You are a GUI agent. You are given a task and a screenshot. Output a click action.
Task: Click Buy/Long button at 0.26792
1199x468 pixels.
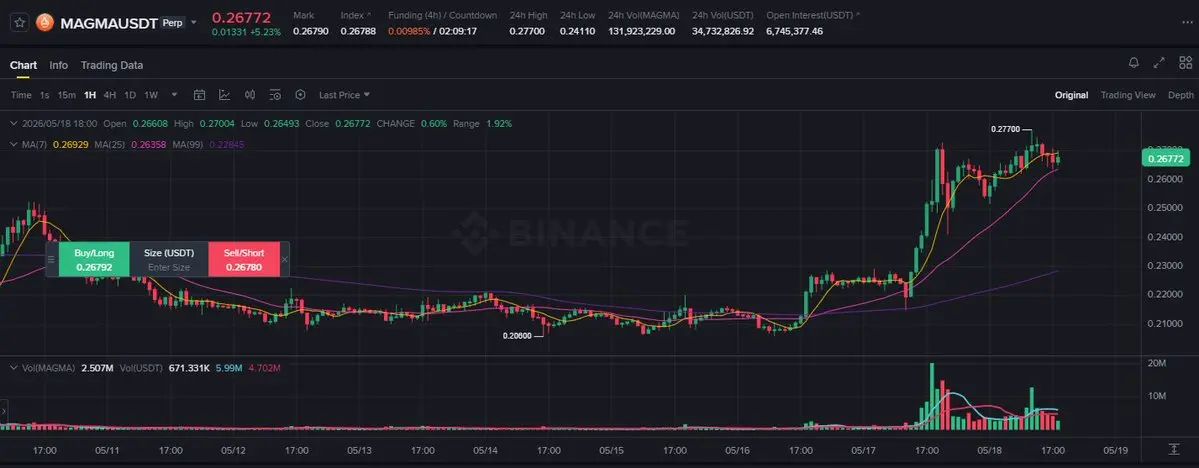[94, 259]
